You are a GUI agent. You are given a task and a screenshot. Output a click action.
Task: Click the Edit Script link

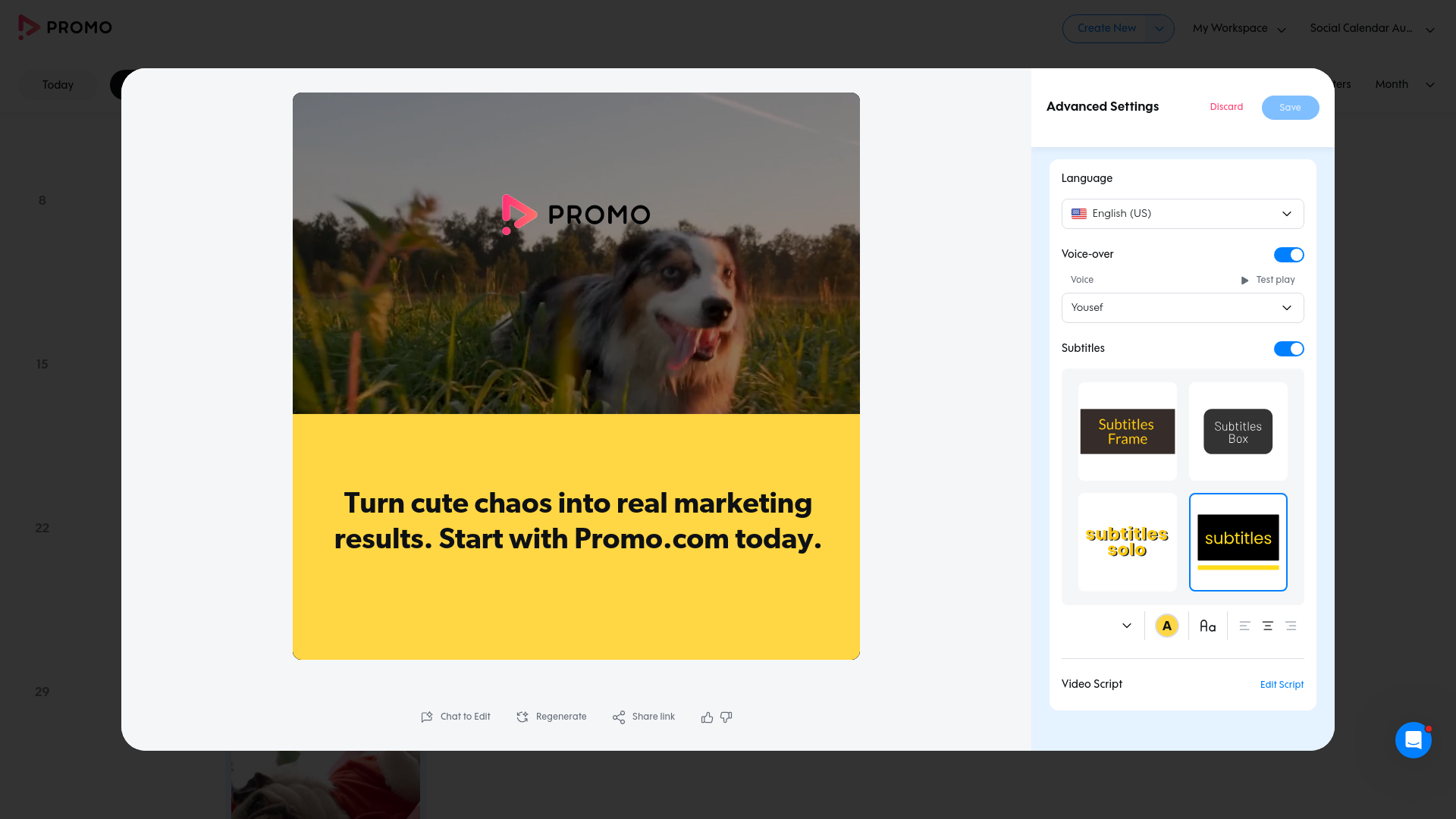coord(1282,685)
